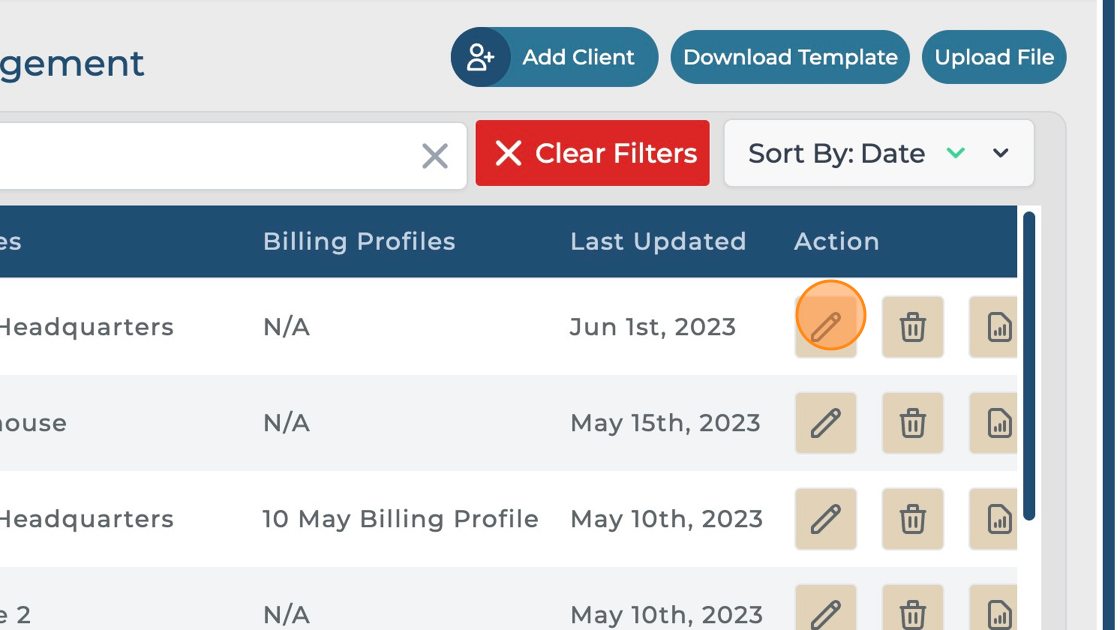Toggle the green sort direction arrow

point(956,153)
